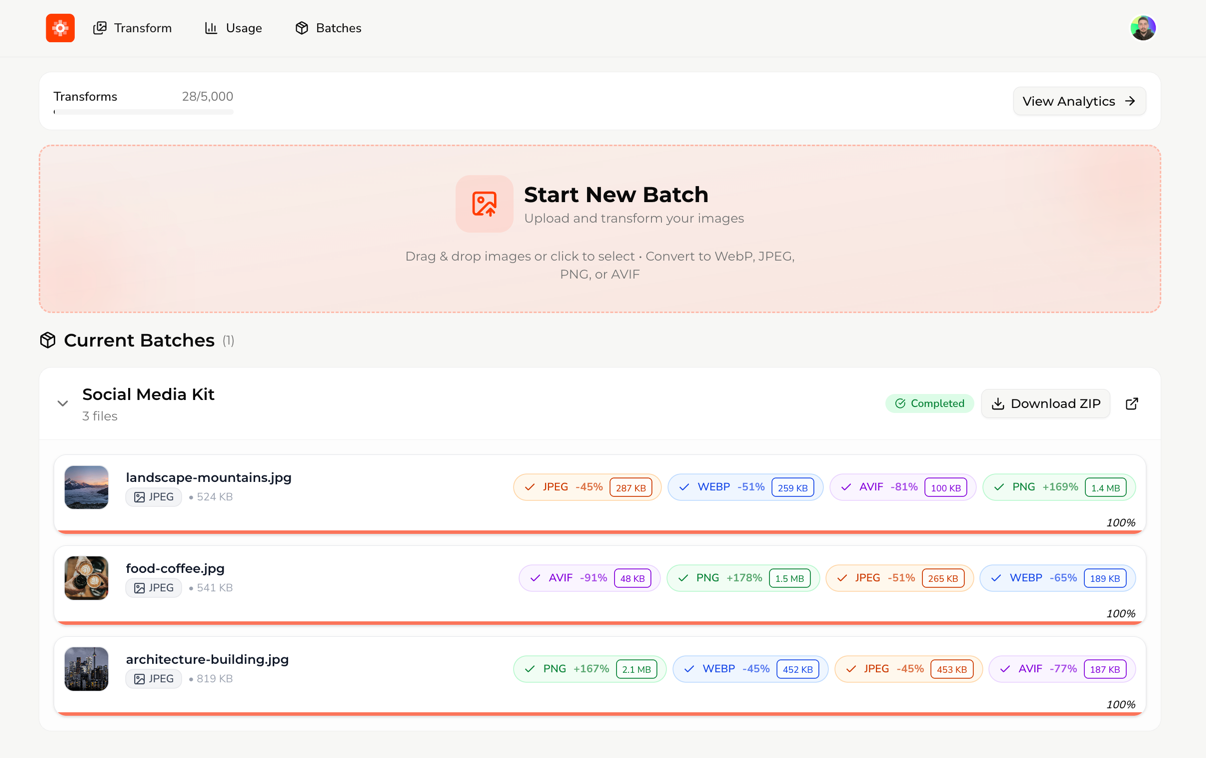The height and width of the screenshot is (758, 1206).
Task: Click WEBP -51% 259 KB result chip
Action: click(x=745, y=487)
